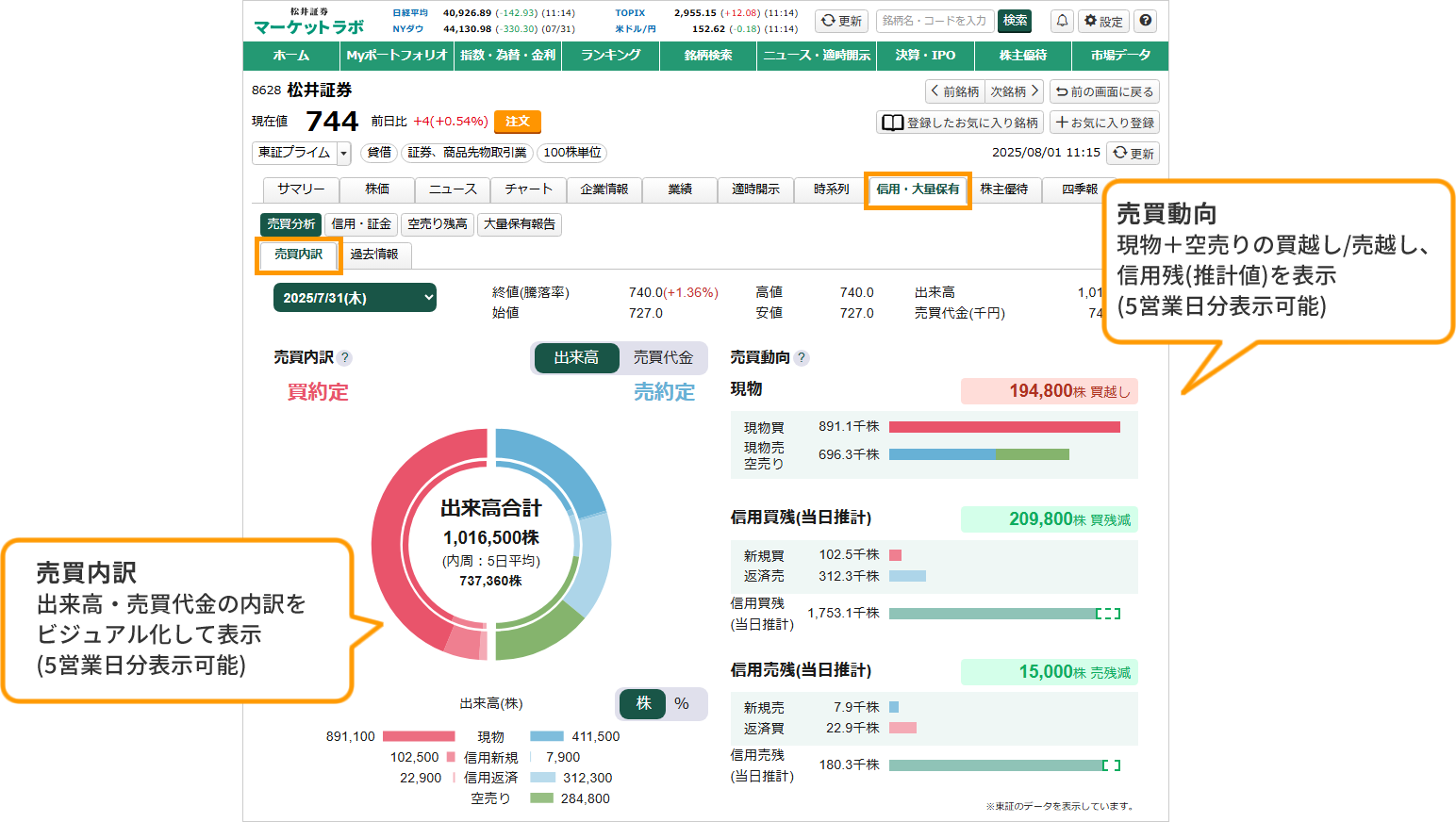Switch to 株主優待 stock tab
This screenshot has height=822, width=1456.
pyautogui.click(x=1004, y=189)
